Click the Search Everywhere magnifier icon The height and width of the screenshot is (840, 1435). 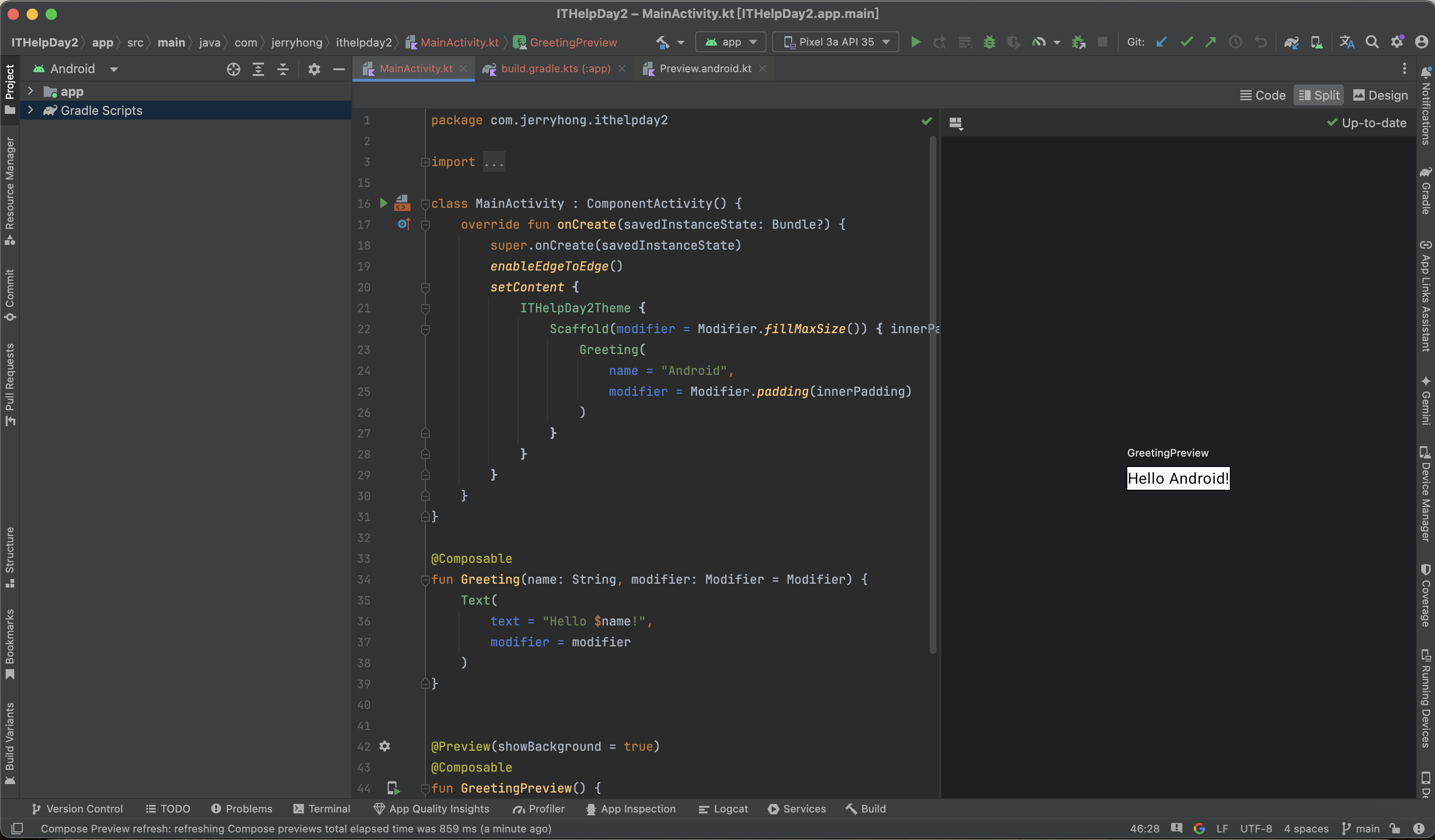1372,42
